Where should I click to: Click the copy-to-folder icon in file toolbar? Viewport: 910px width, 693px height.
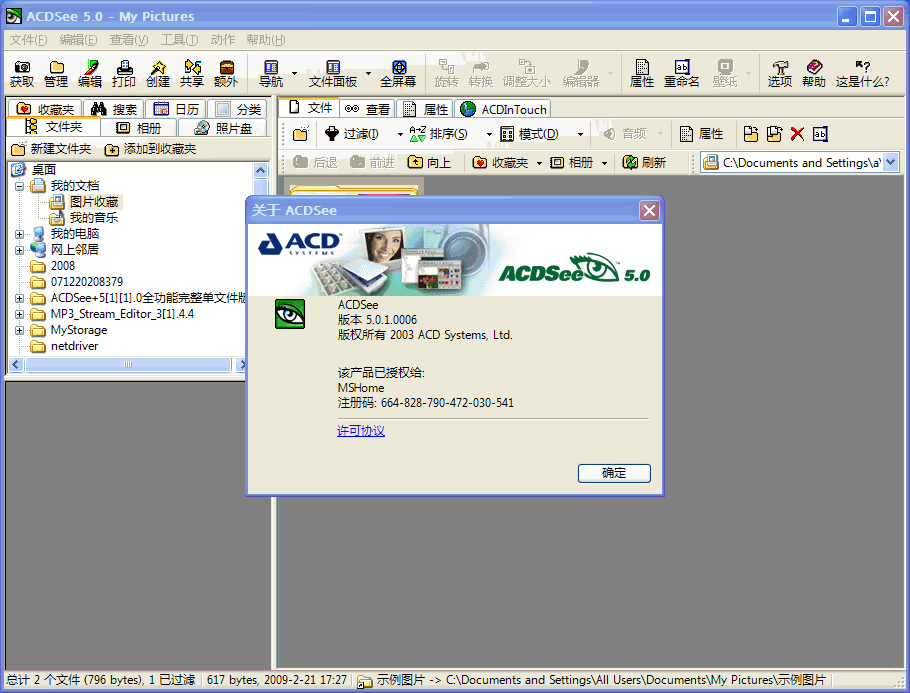coord(751,134)
